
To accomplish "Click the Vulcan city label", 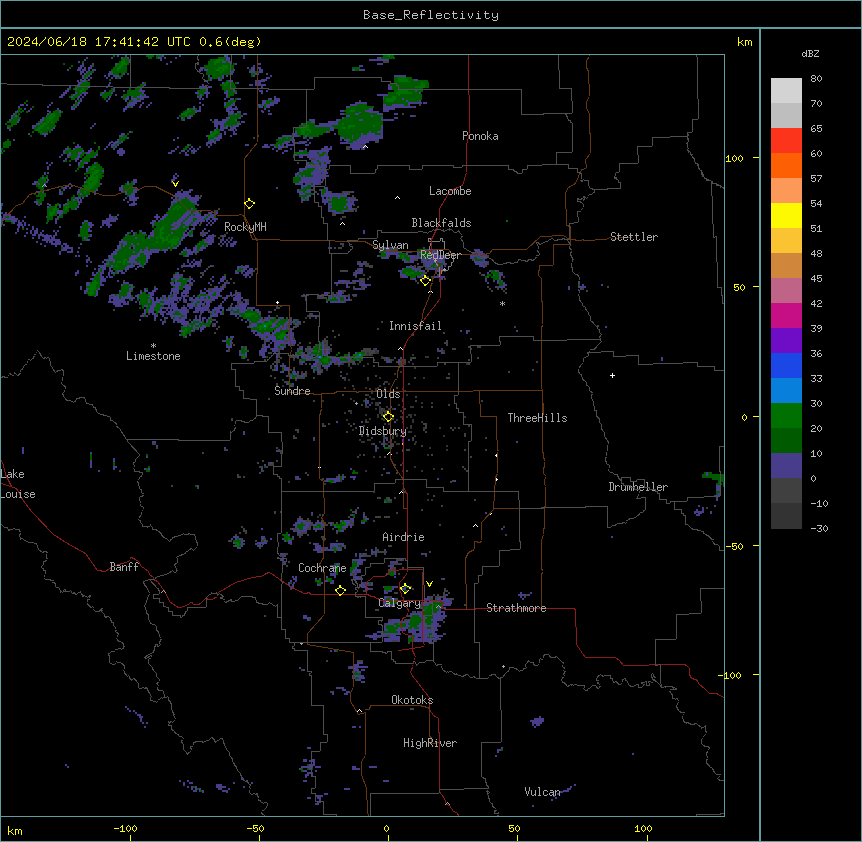I will pyautogui.click(x=542, y=792).
